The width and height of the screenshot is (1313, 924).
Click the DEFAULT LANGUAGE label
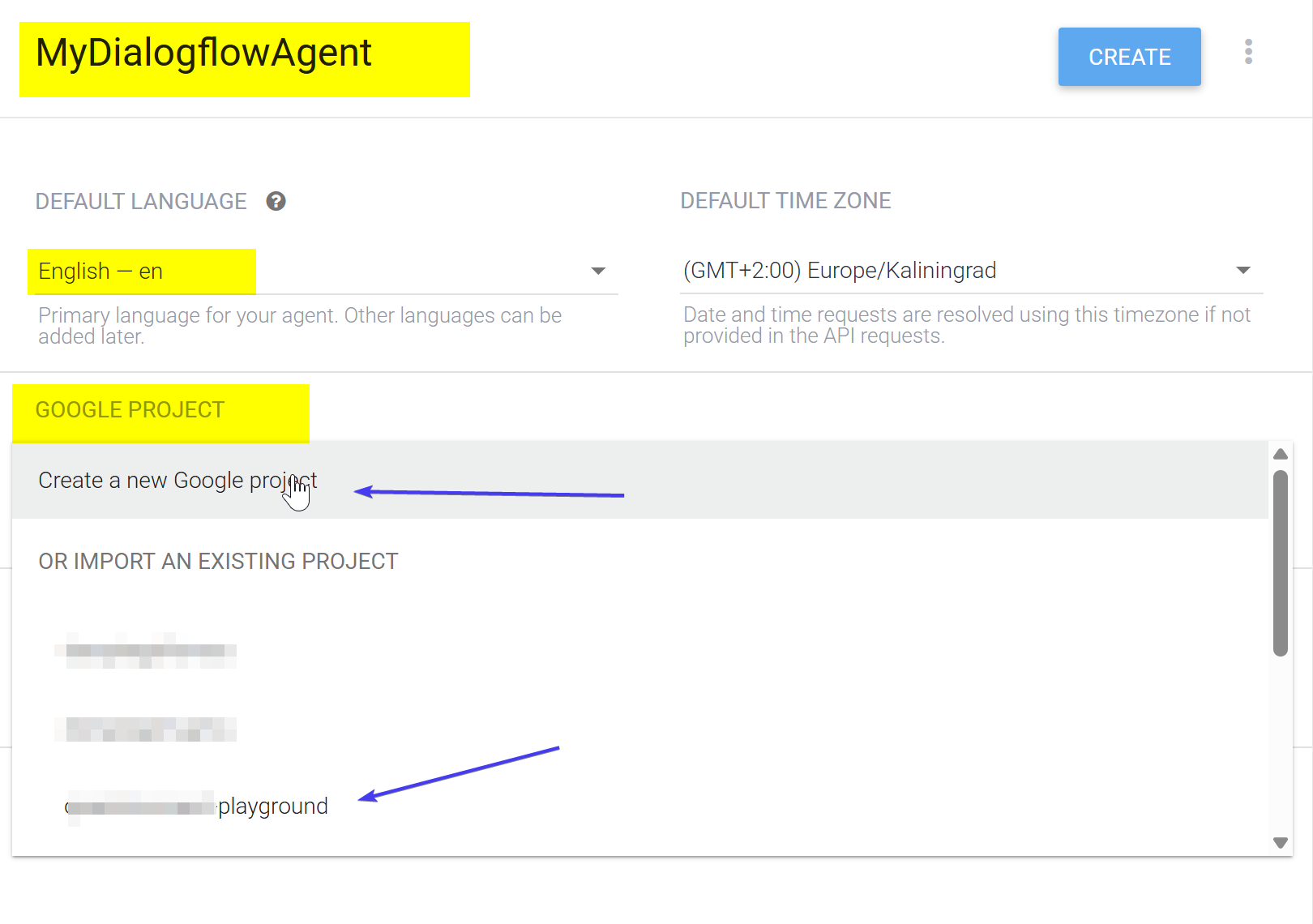(141, 202)
